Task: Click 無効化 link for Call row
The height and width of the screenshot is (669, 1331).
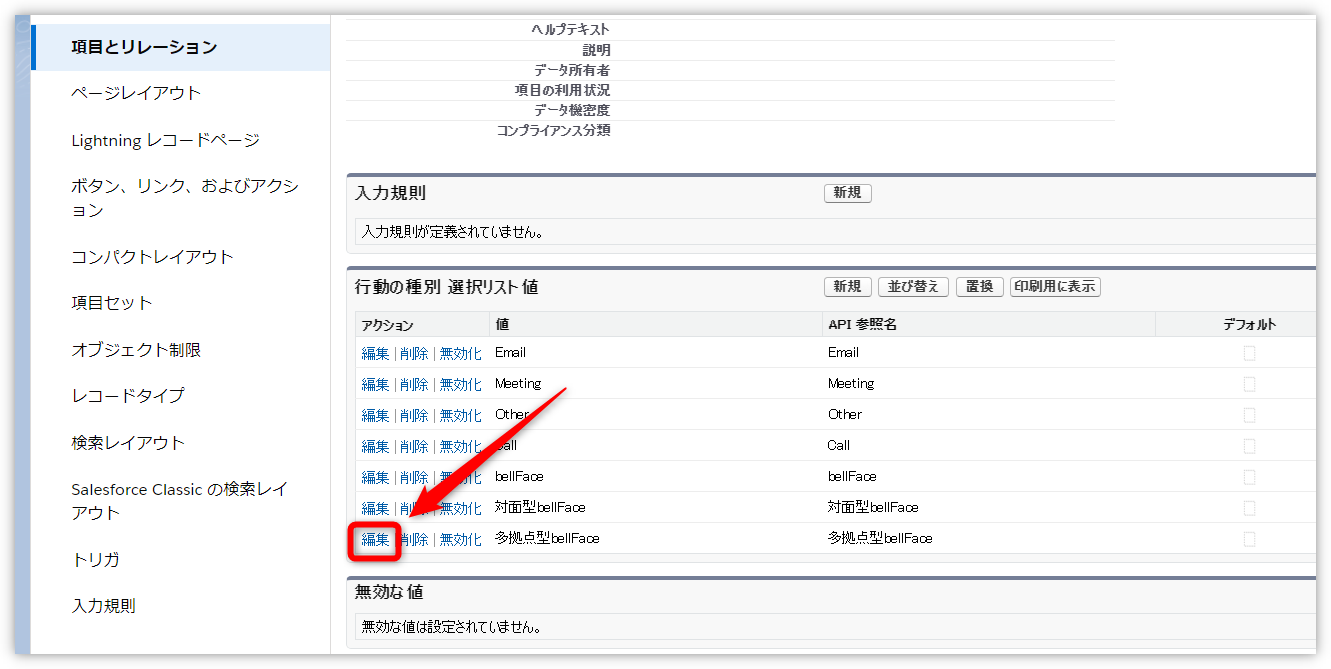Action: pos(460,446)
